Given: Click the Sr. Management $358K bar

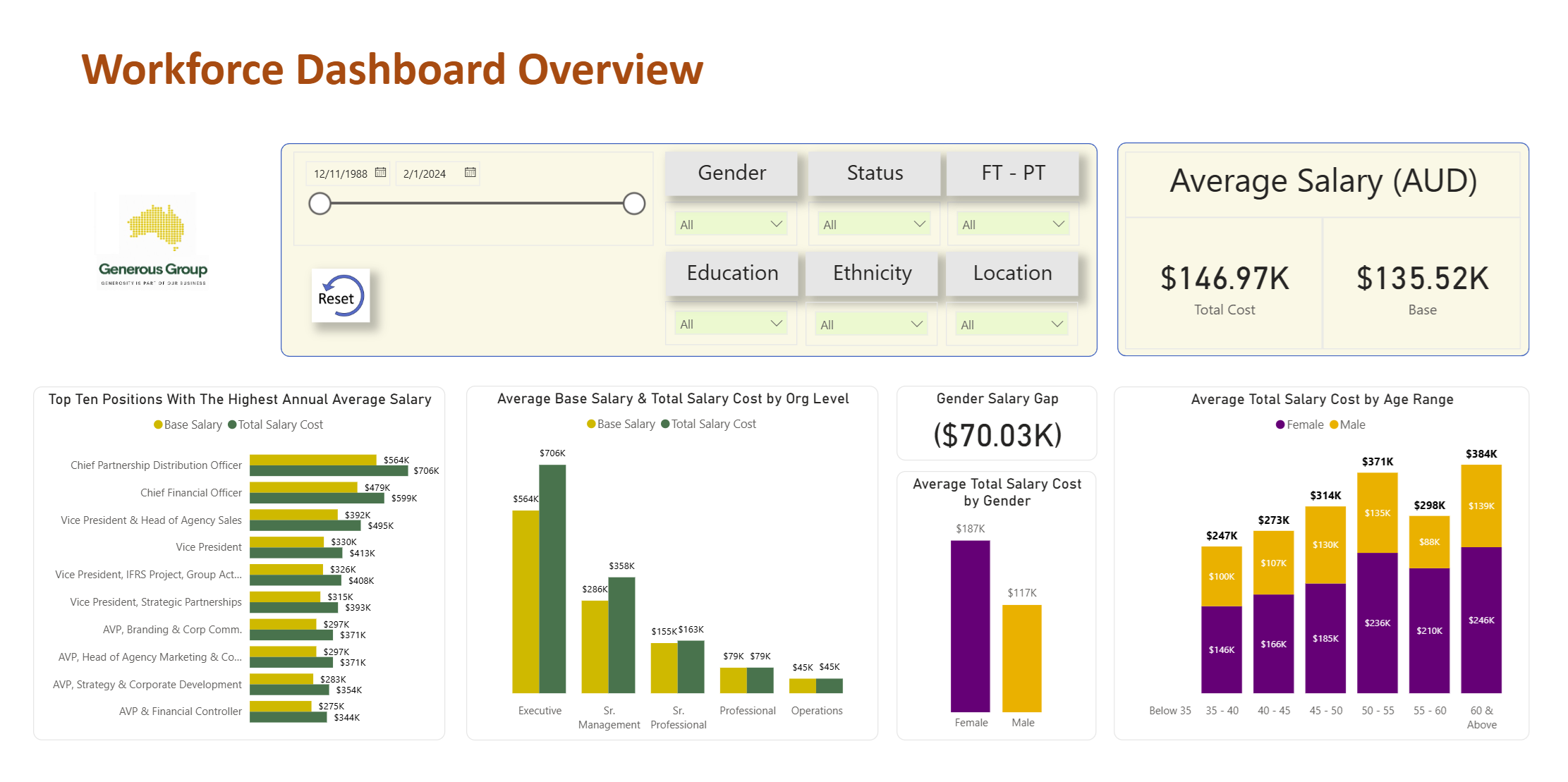Looking at the screenshot, I should click(621, 635).
